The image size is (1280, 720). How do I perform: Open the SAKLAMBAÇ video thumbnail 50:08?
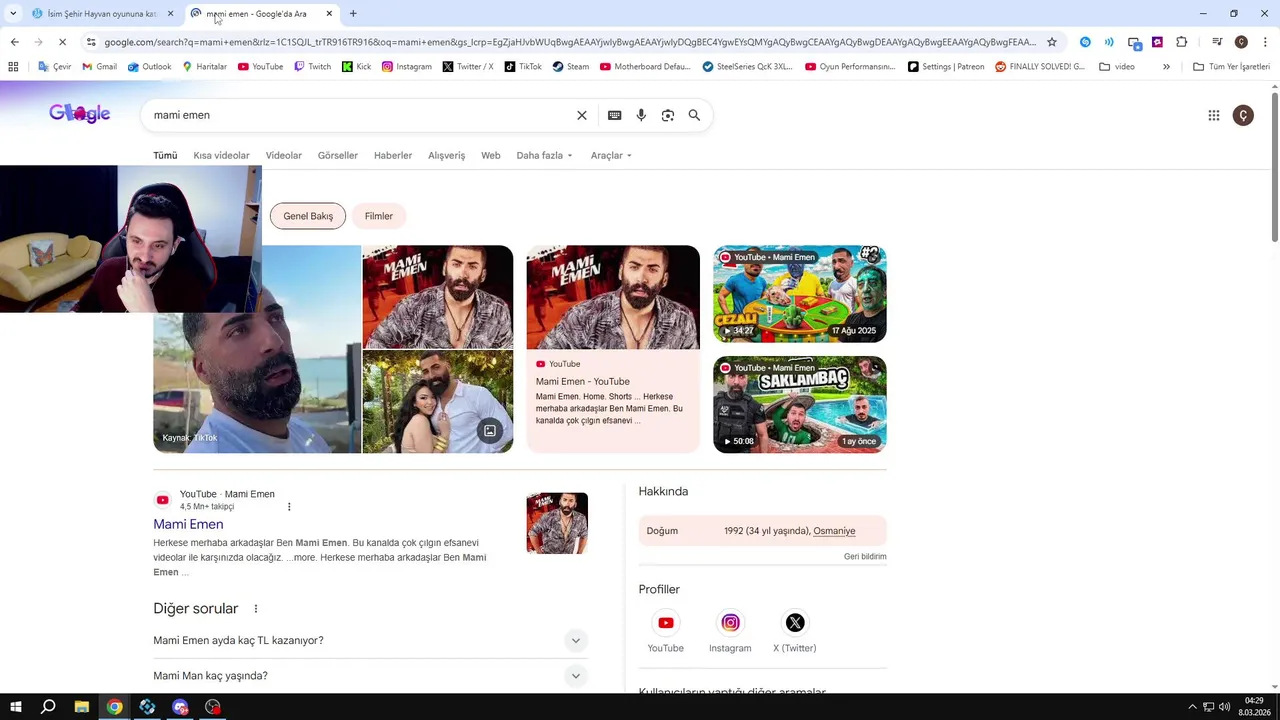(x=800, y=405)
